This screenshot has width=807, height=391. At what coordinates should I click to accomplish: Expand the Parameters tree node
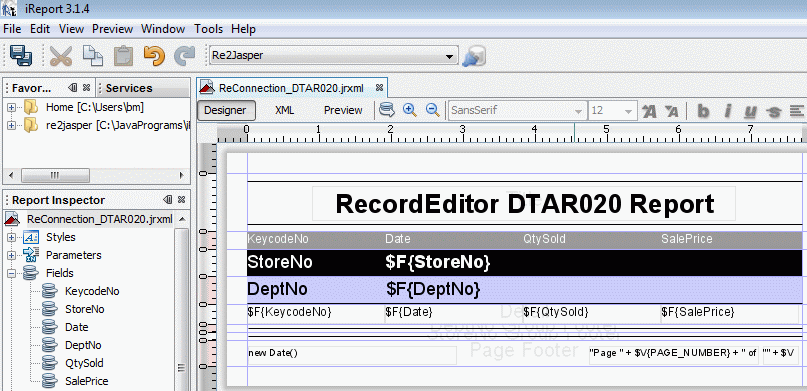click(11, 255)
